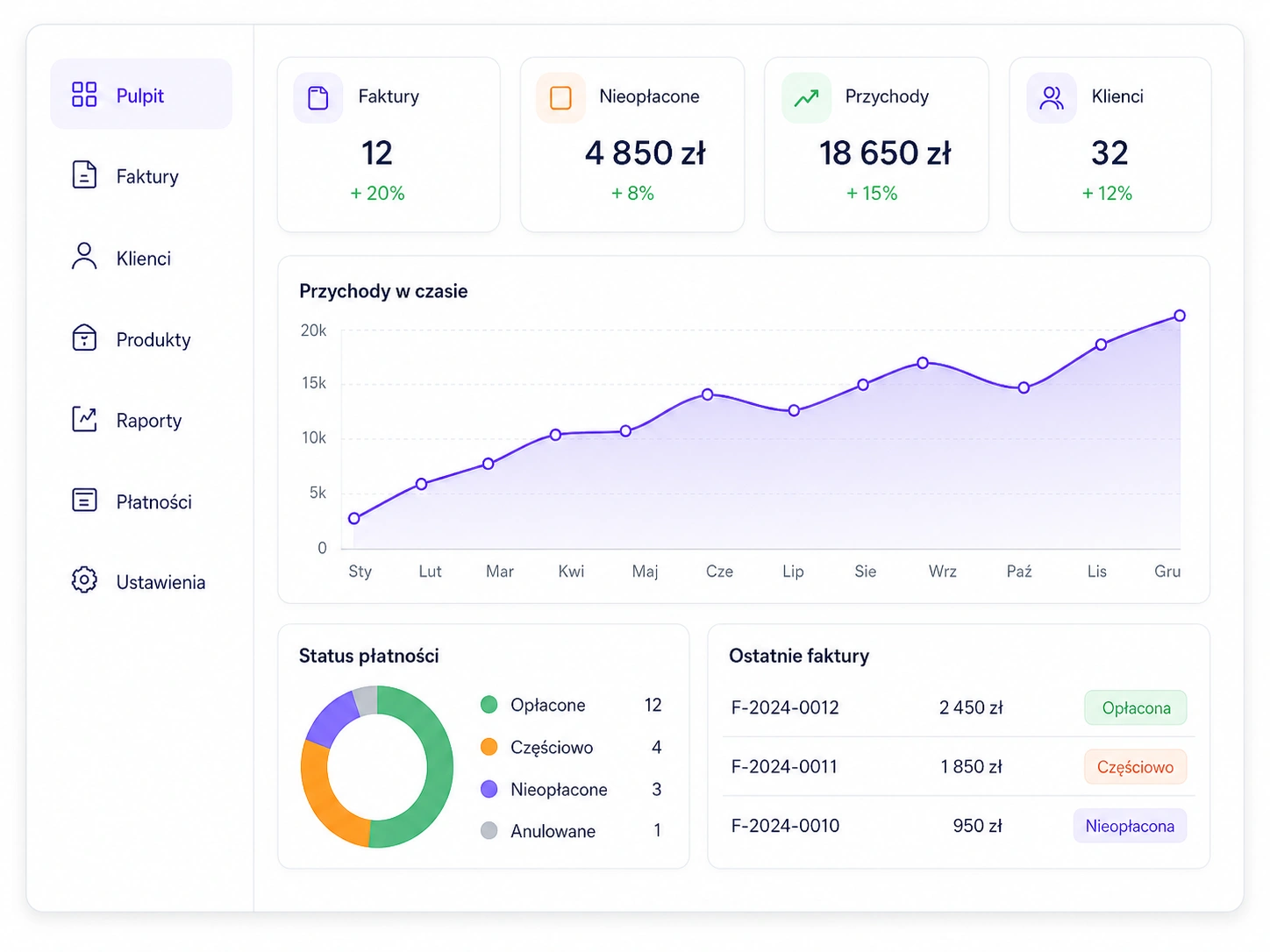The image size is (1270, 952).
Task: Open Raporty from the sidebar
Action: 141,420
